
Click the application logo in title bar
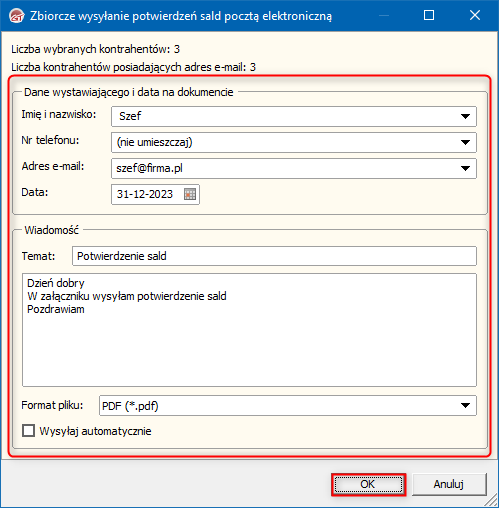pyautogui.click(x=17, y=16)
